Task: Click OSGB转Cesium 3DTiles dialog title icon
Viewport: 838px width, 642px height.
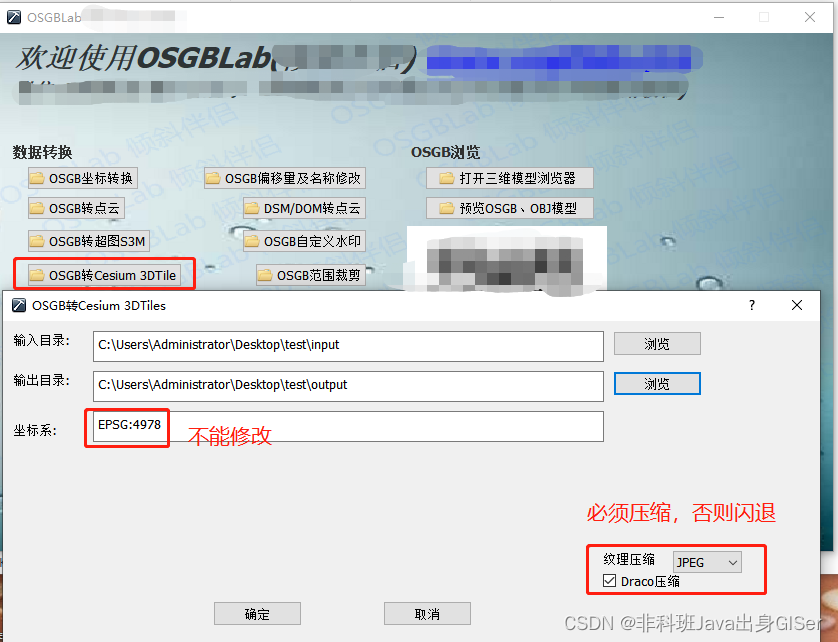Action: (x=19, y=305)
